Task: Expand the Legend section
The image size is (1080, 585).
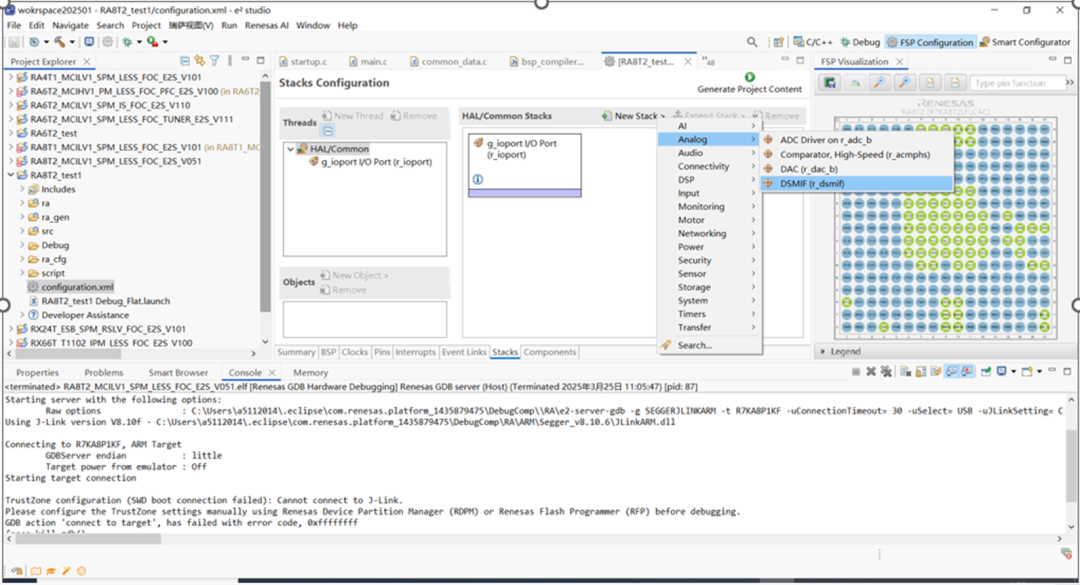Action: [822, 351]
